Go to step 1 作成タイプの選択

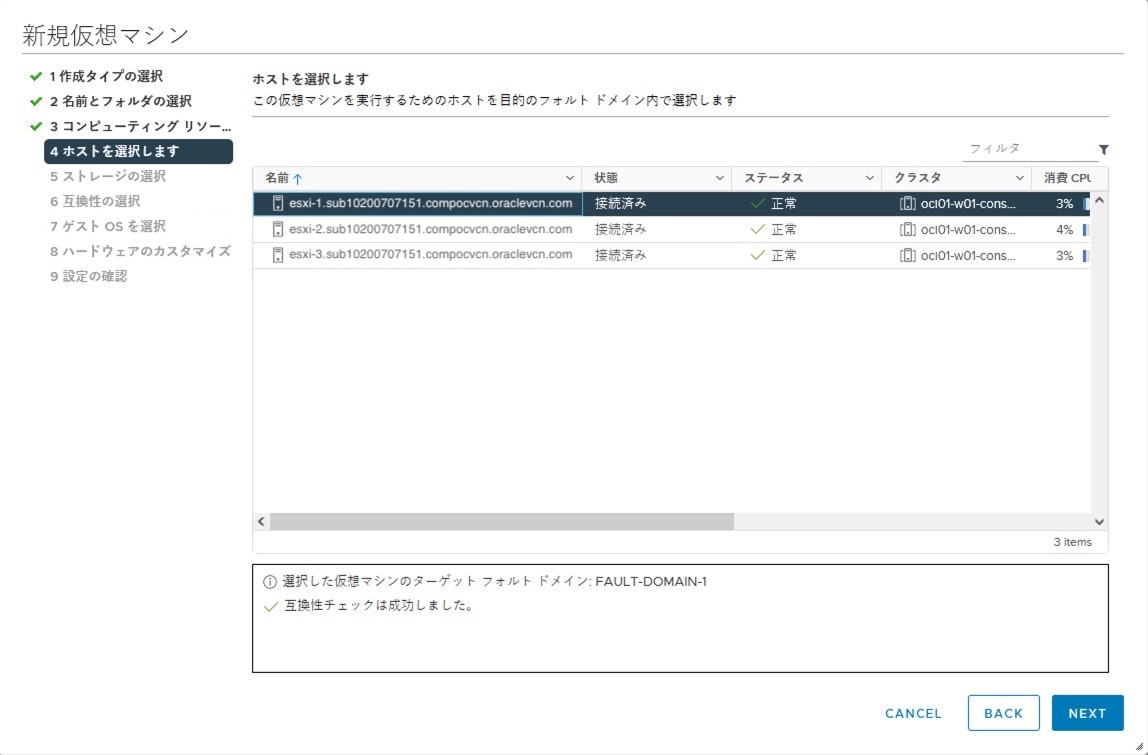106,76
